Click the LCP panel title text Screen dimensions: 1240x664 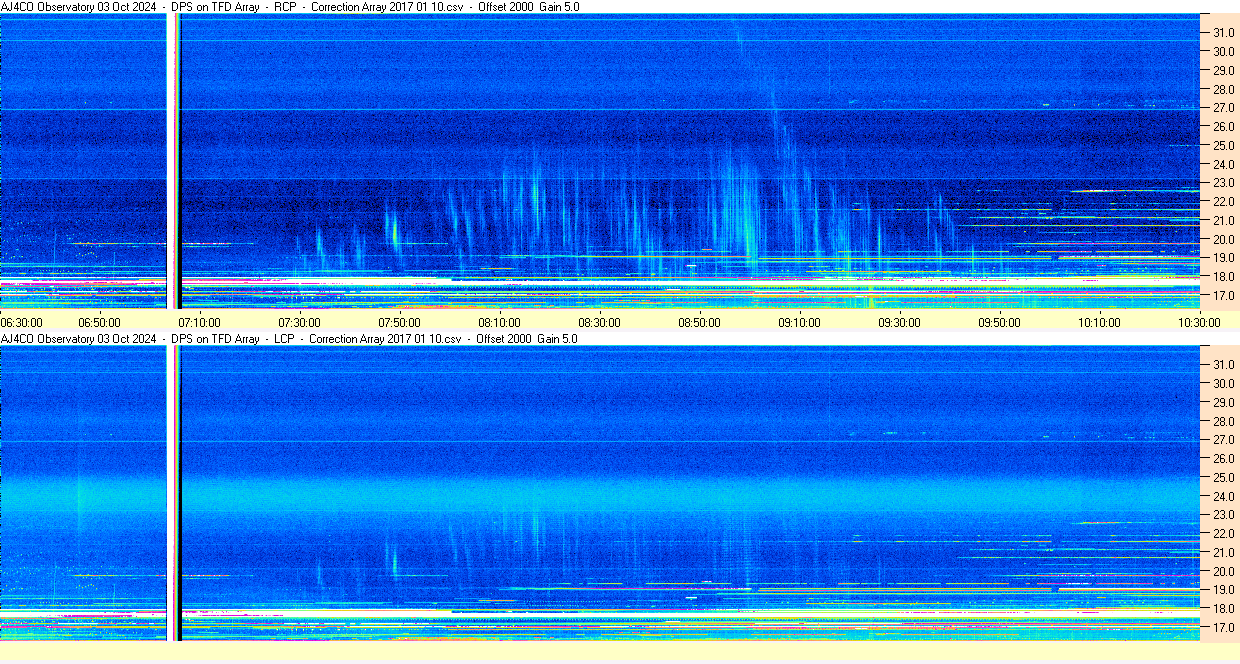pos(290,339)
